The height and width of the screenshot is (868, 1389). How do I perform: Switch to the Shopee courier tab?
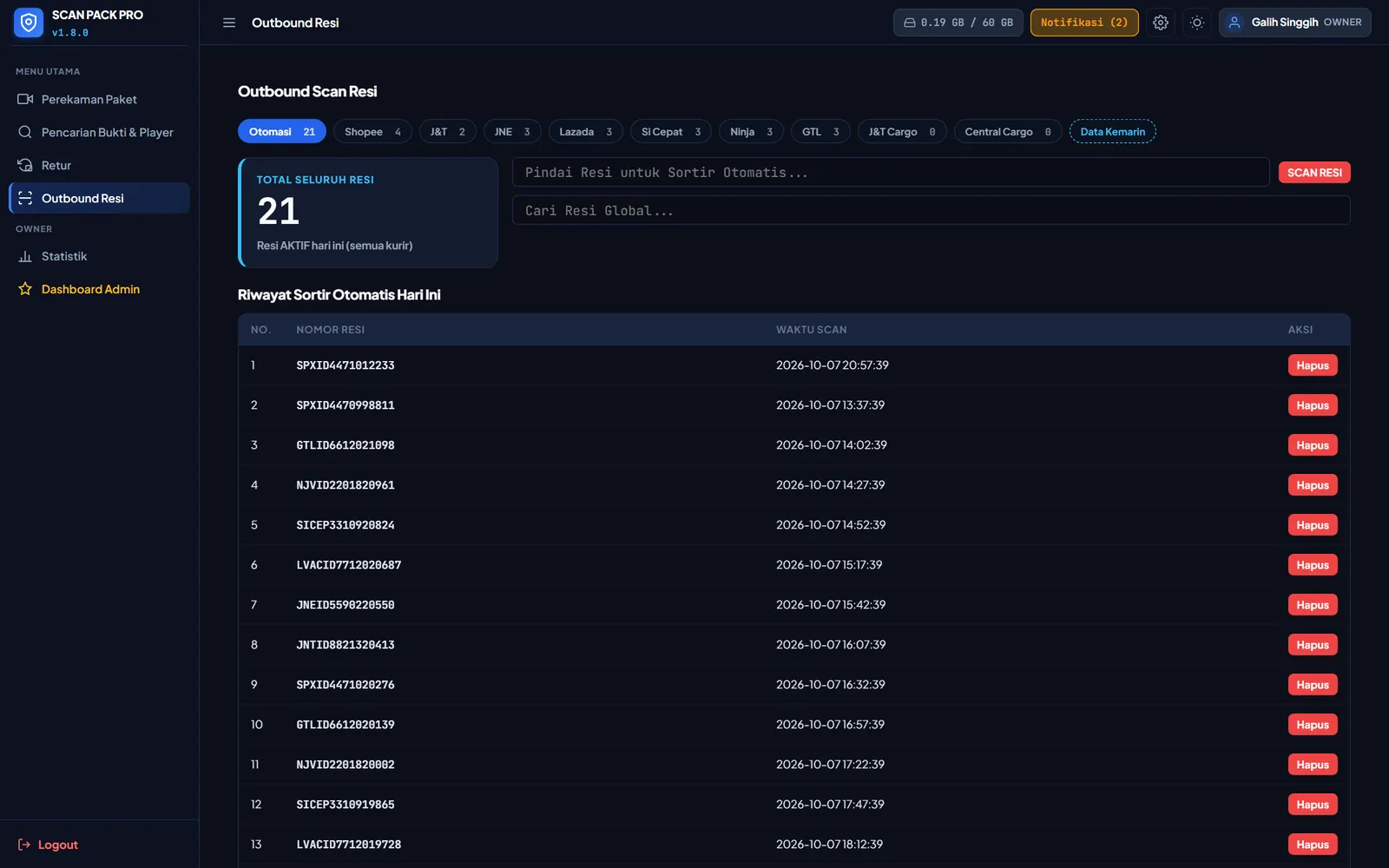pos(372,131)
